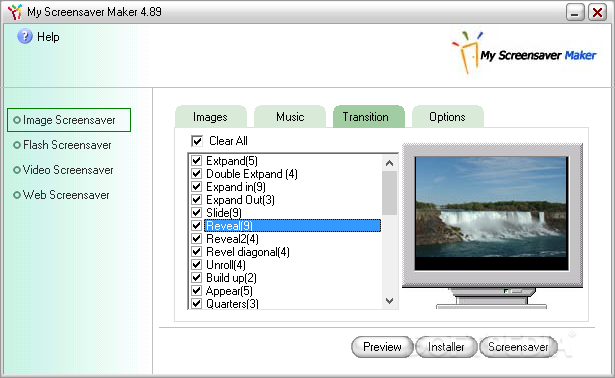615x378 pixels.
Task: Open the Options tab
Action: (448, 117)
